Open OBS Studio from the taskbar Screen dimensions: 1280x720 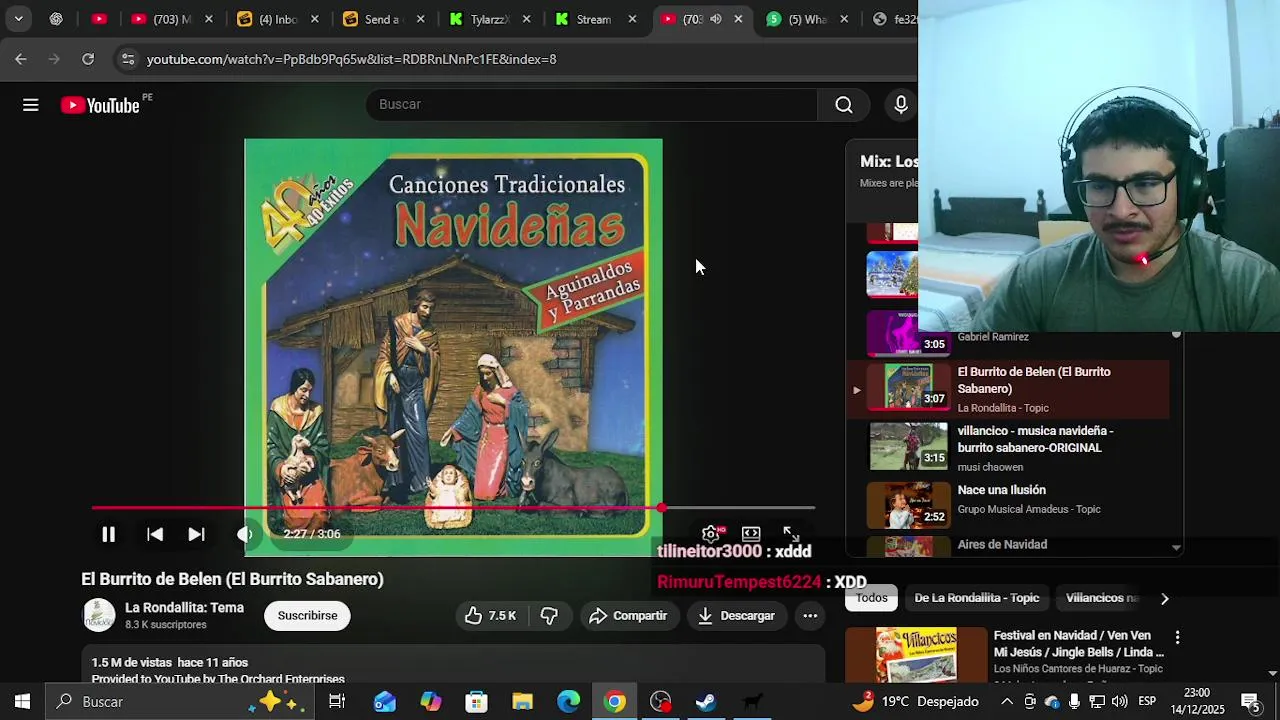click(x=660, y=702)
